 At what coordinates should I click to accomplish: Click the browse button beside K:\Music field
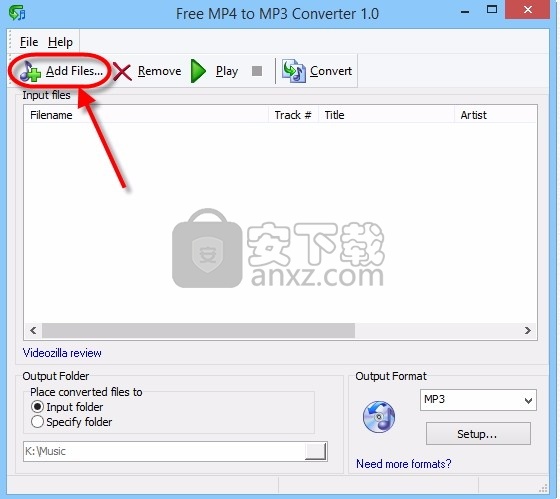(315, 451)
